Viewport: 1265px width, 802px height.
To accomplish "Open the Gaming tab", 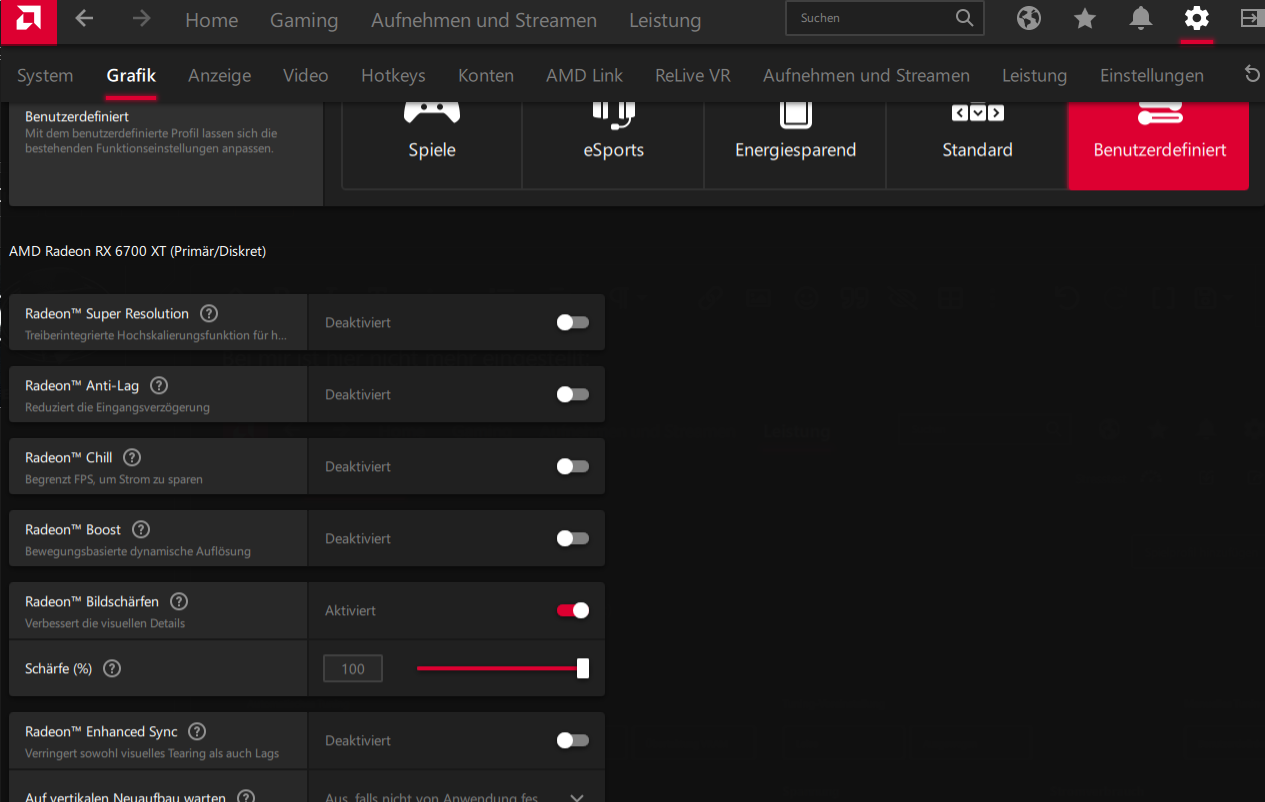I will coord(304,20).
